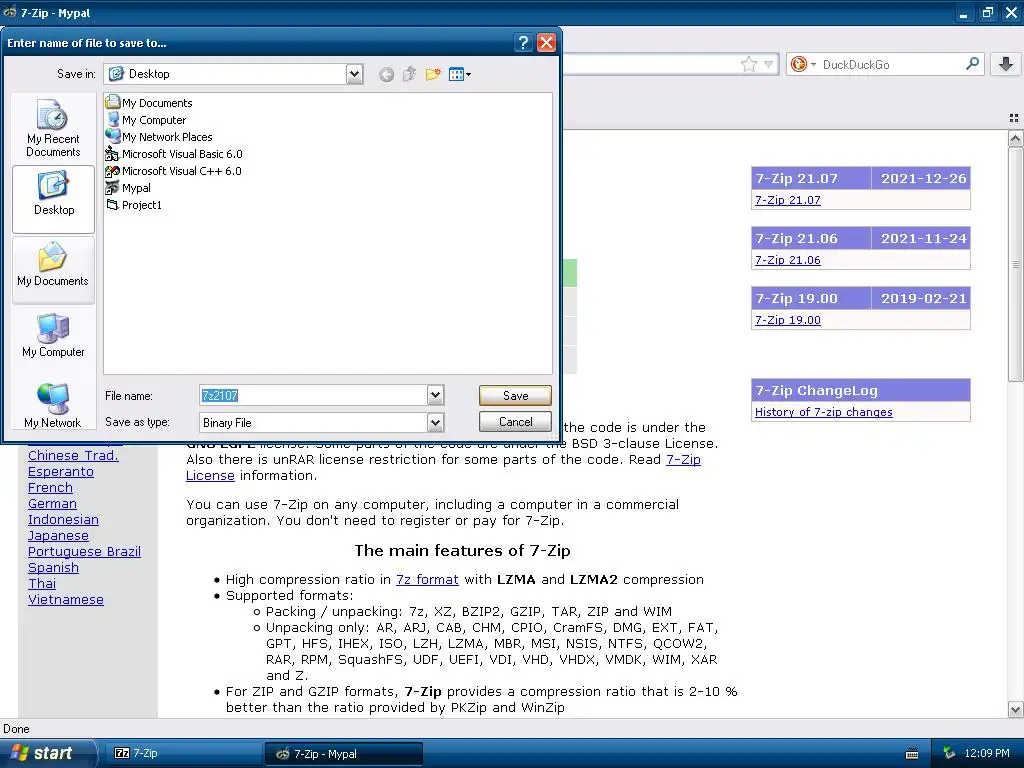Image resolution: width=1024 pixels, height=768 pixels.
Task: Switch site language to French
Action: [x=50, y=487]
